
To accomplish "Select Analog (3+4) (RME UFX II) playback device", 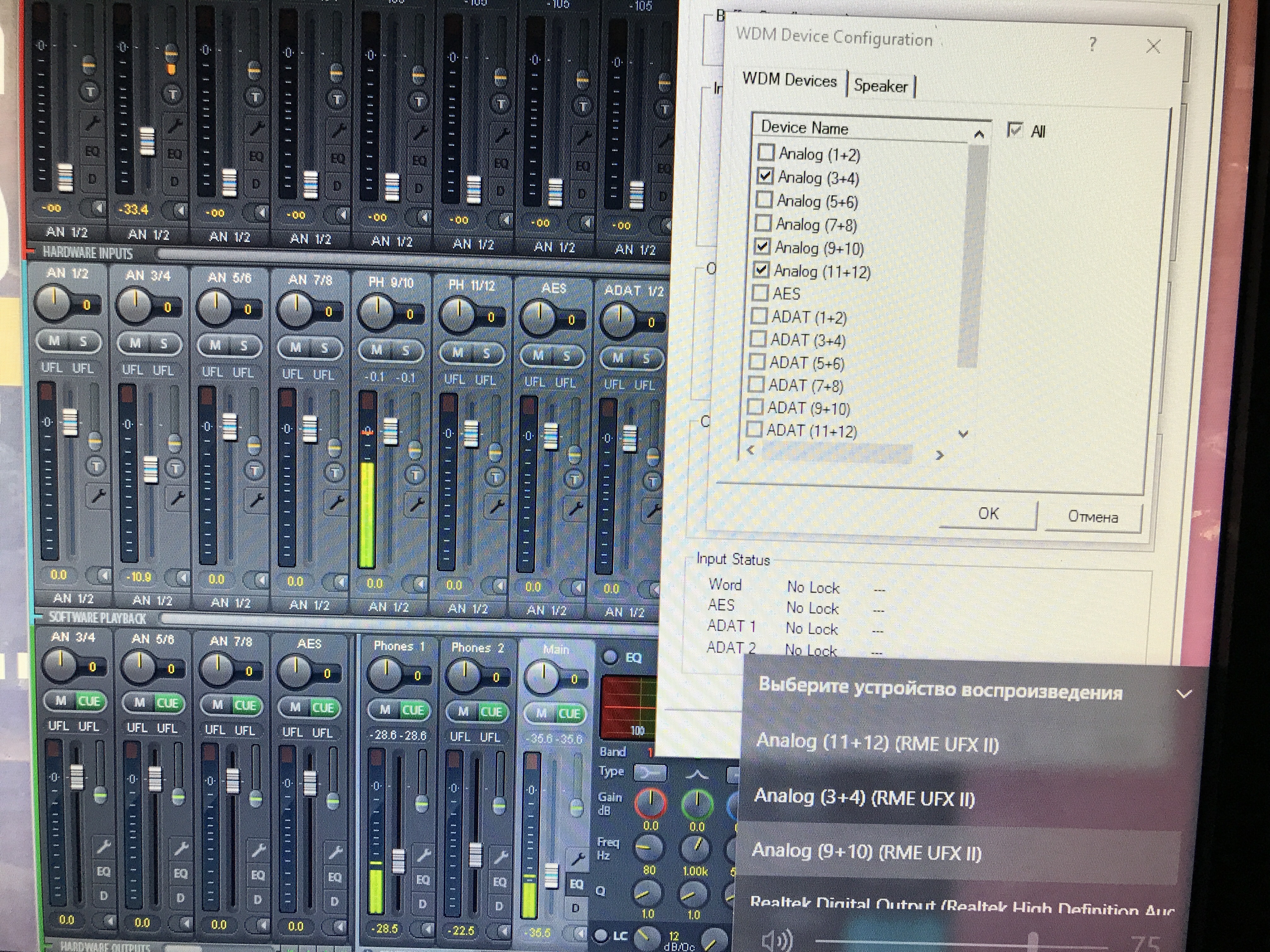I will coord(864,798).
